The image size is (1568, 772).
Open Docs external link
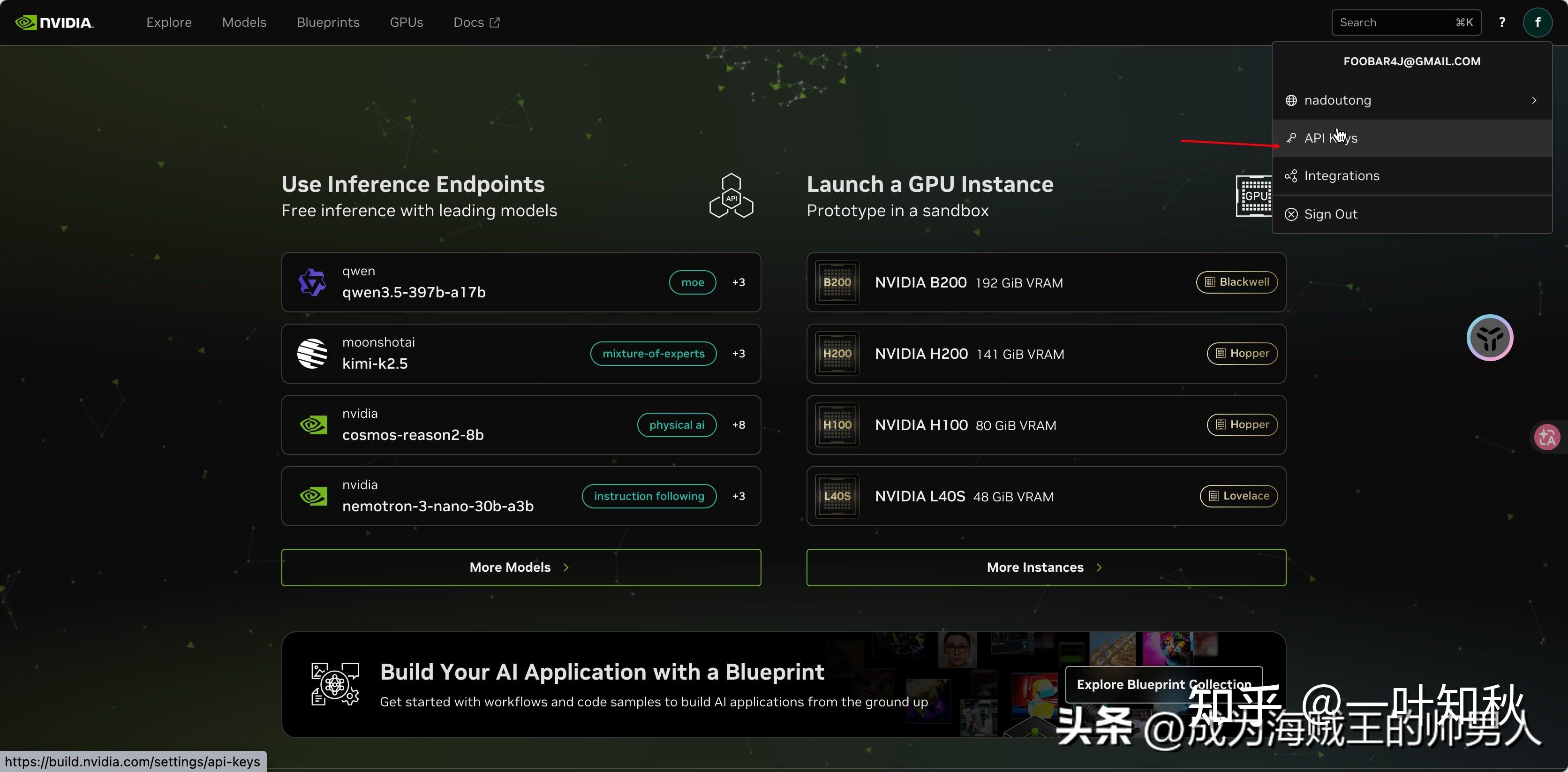pos(476,23)
